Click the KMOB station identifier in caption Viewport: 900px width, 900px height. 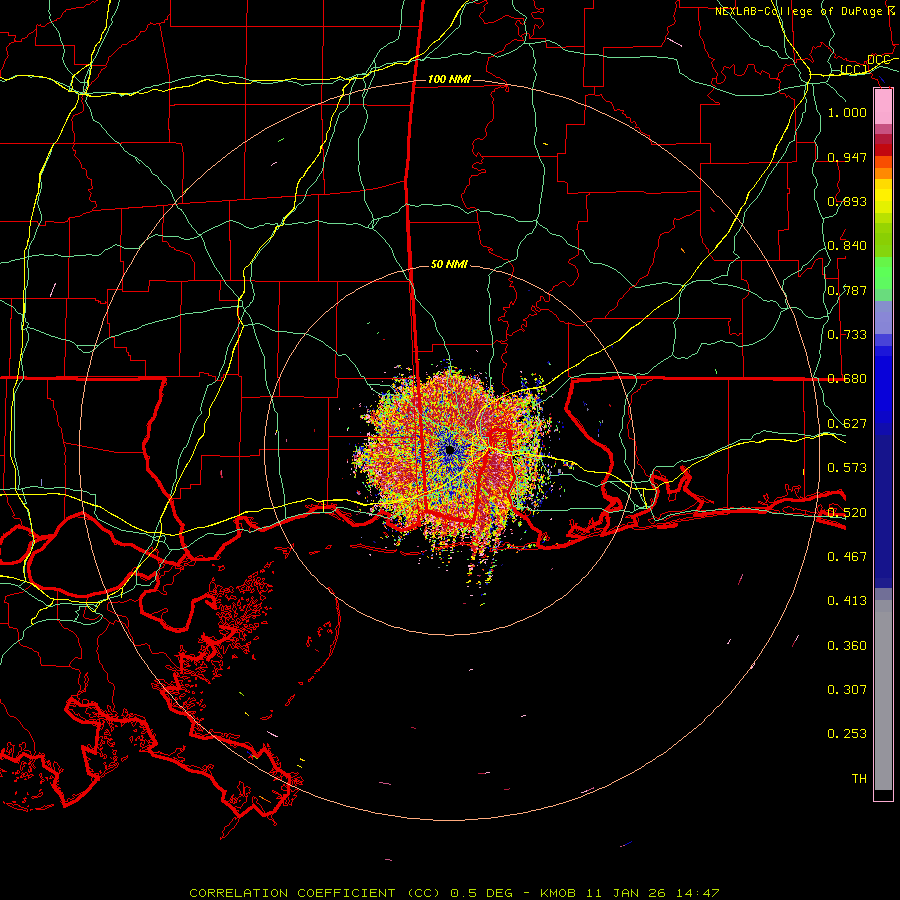[558, 893]
